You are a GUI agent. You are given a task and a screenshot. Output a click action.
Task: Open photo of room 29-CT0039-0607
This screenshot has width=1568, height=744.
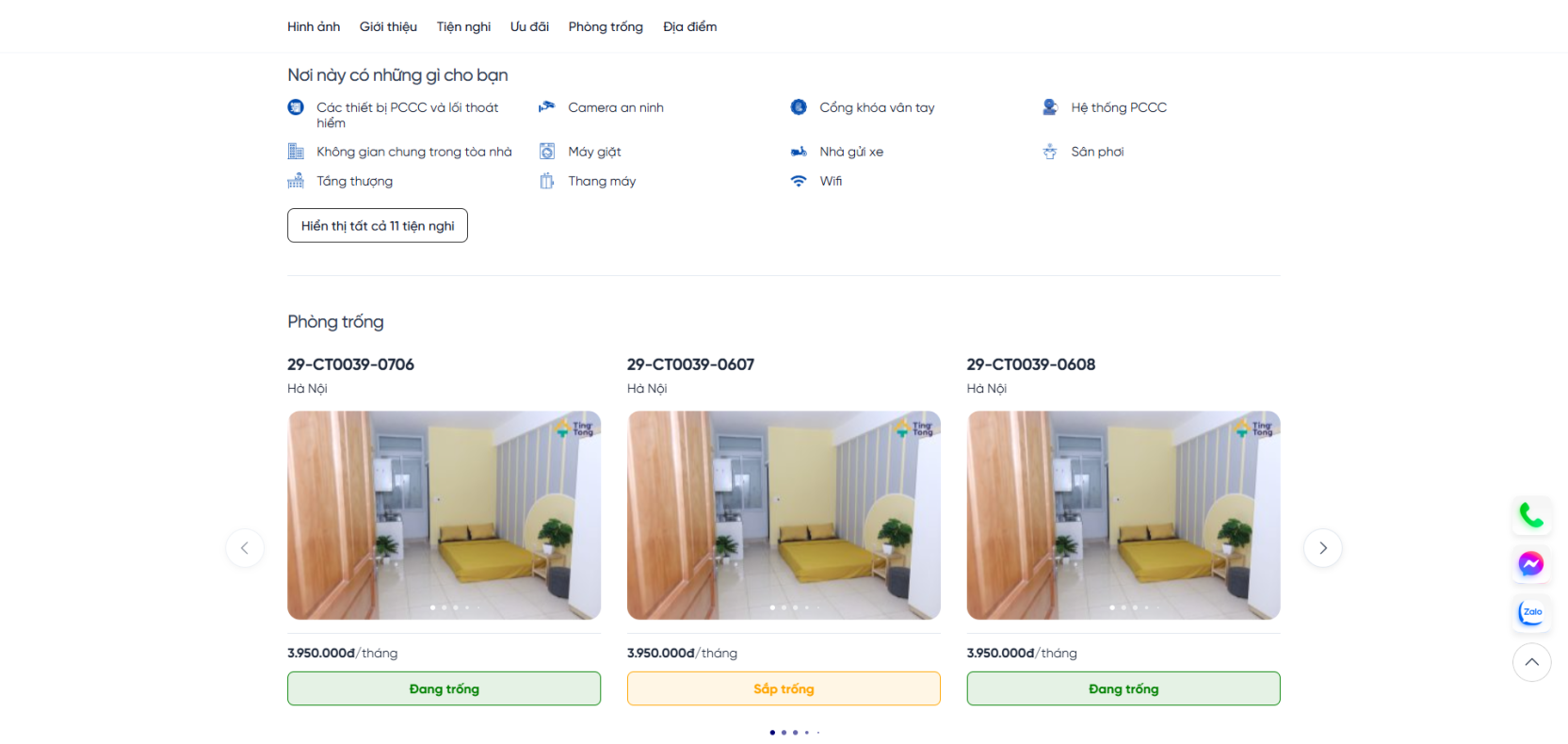coord(784,515)
